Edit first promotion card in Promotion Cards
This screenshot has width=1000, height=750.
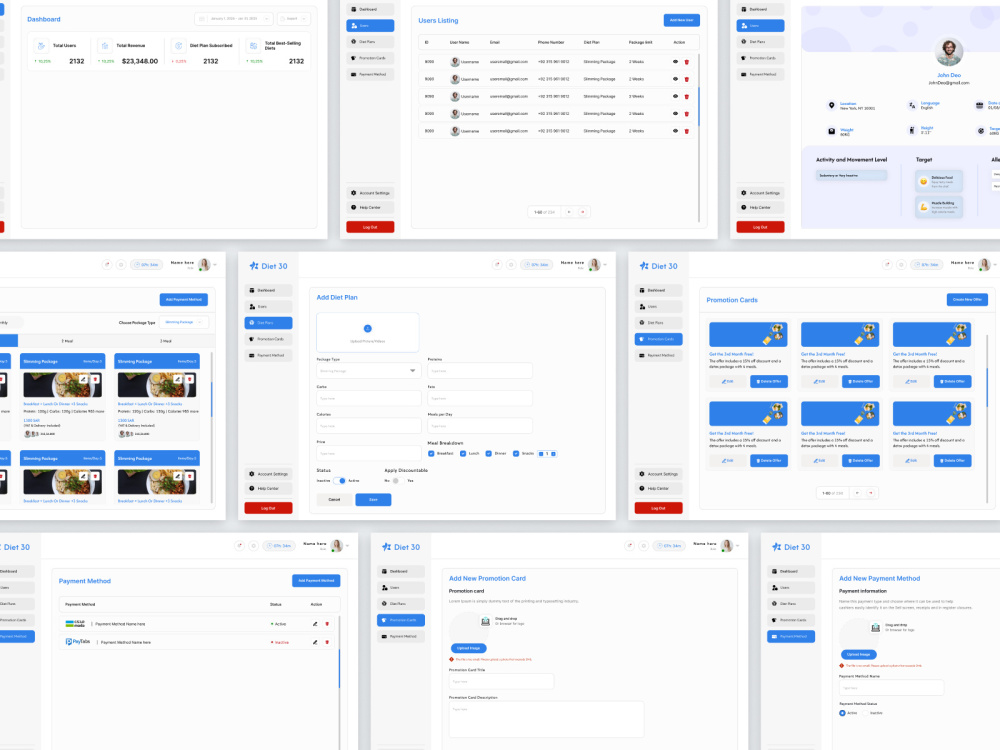pos(728,381)
